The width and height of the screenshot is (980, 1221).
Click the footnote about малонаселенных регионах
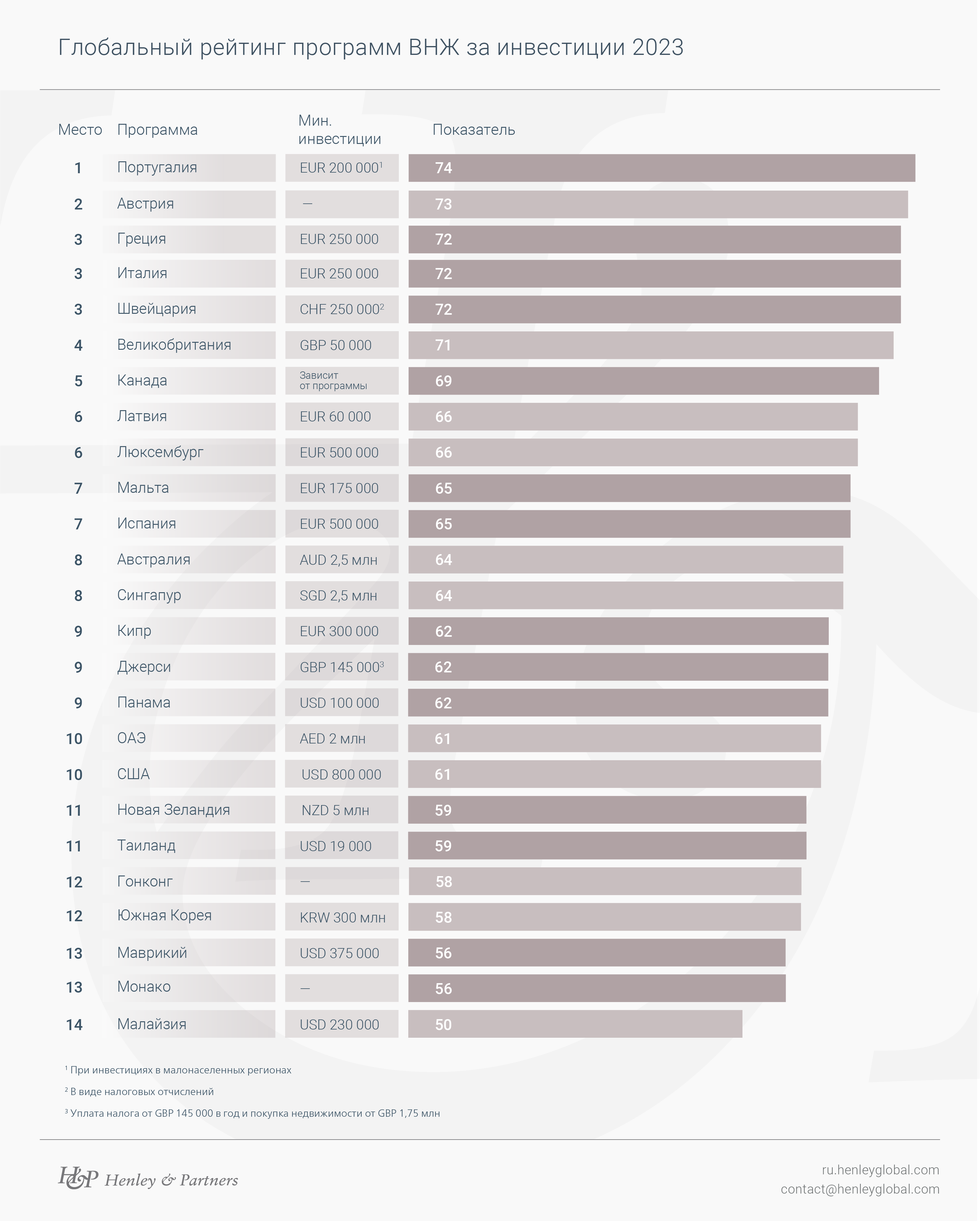coord(180,1070)
